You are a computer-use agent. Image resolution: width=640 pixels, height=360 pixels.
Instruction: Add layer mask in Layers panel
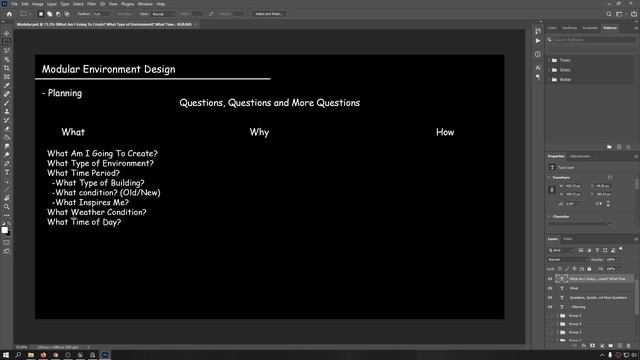[593, 346]
